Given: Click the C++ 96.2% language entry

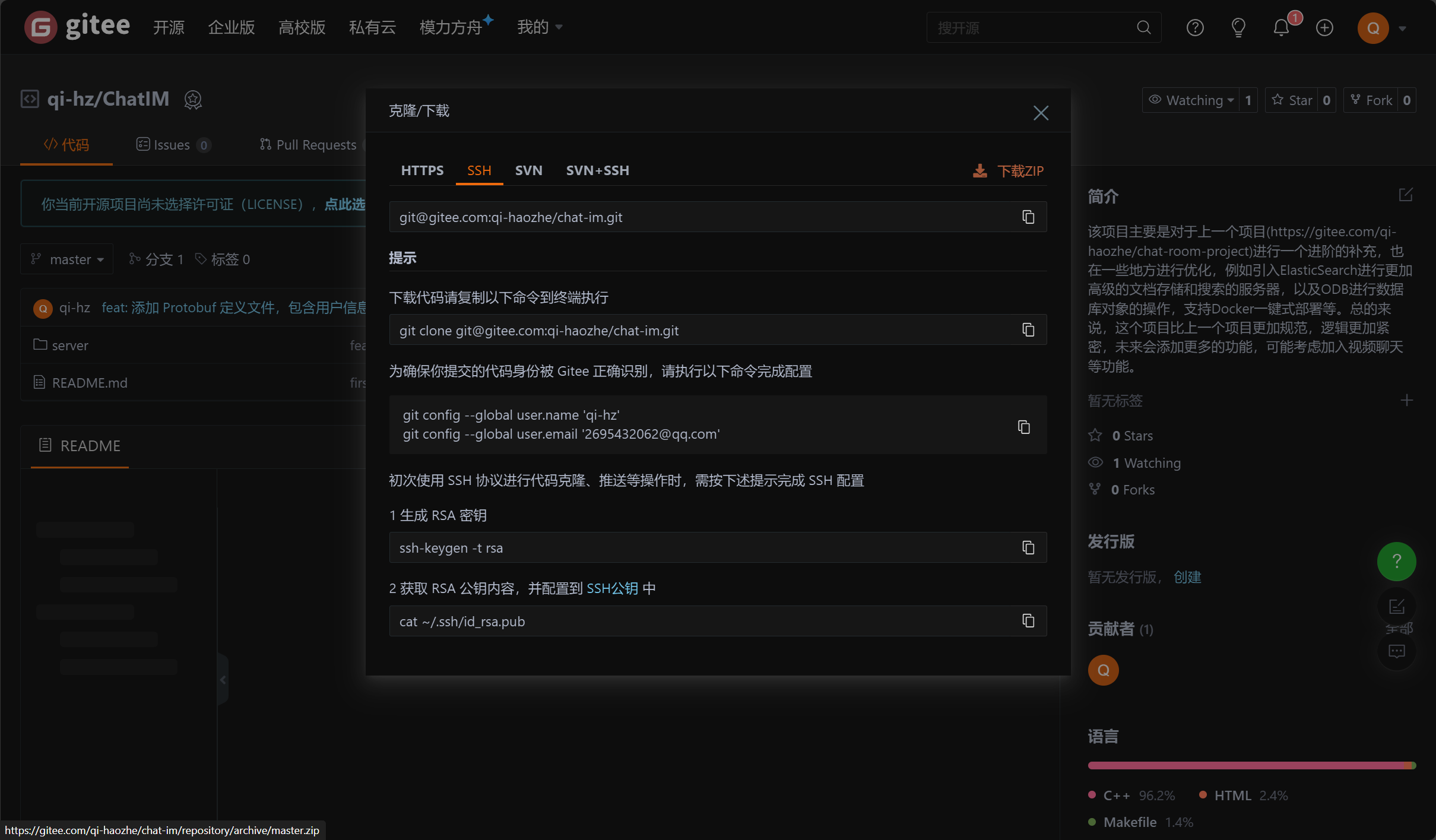Looking at the screenshot, I should (1131, 795).
